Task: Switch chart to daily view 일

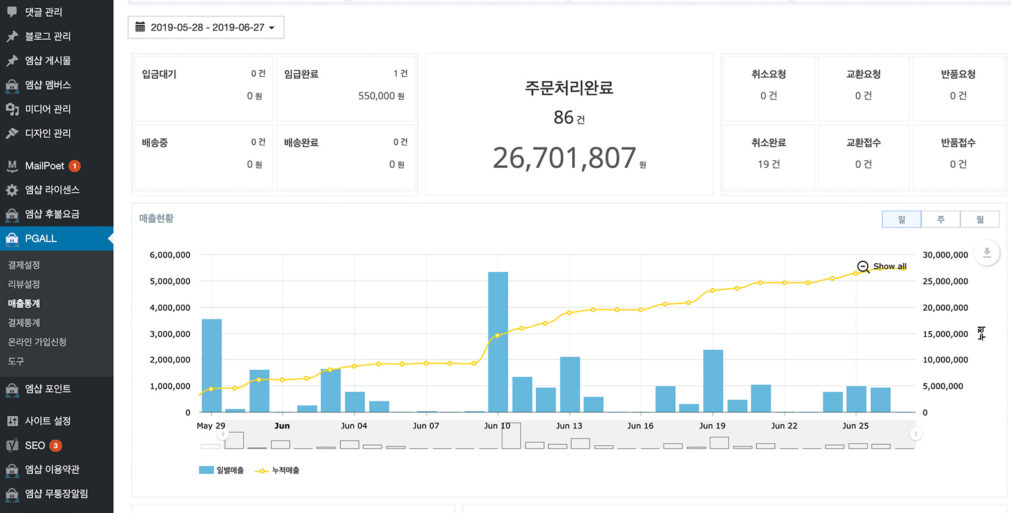Action: (901, 219)
